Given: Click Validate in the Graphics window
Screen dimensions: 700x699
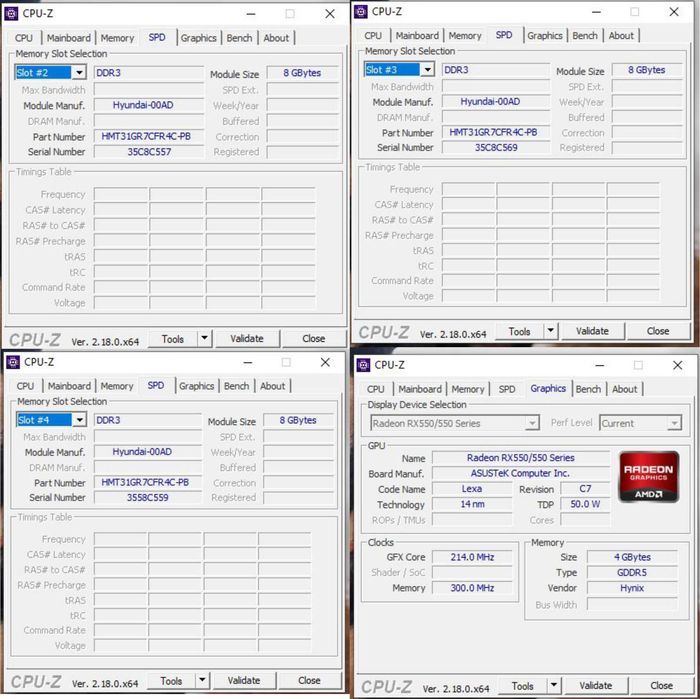Looking at the screenshot, I should pyautogui.click(x=596, y=686).
